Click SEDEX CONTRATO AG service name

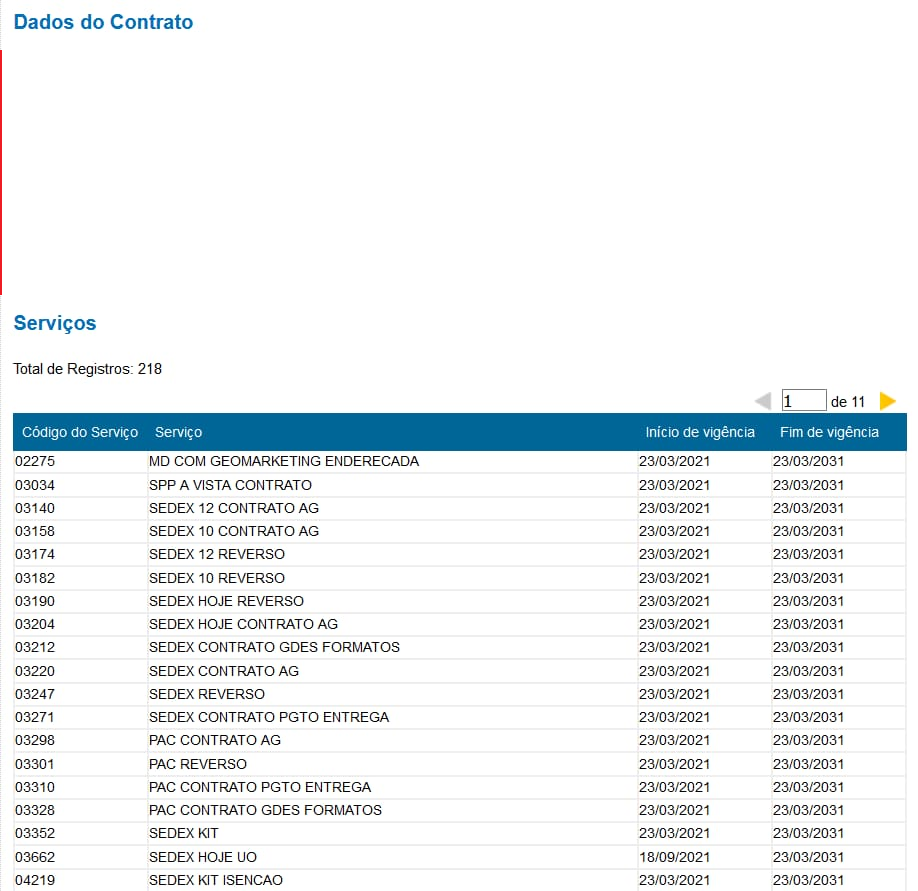(224, 671)
